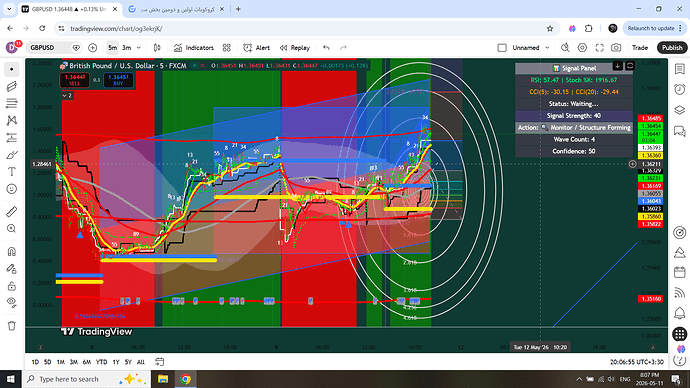Toggle magnet mode

(12, 252)
